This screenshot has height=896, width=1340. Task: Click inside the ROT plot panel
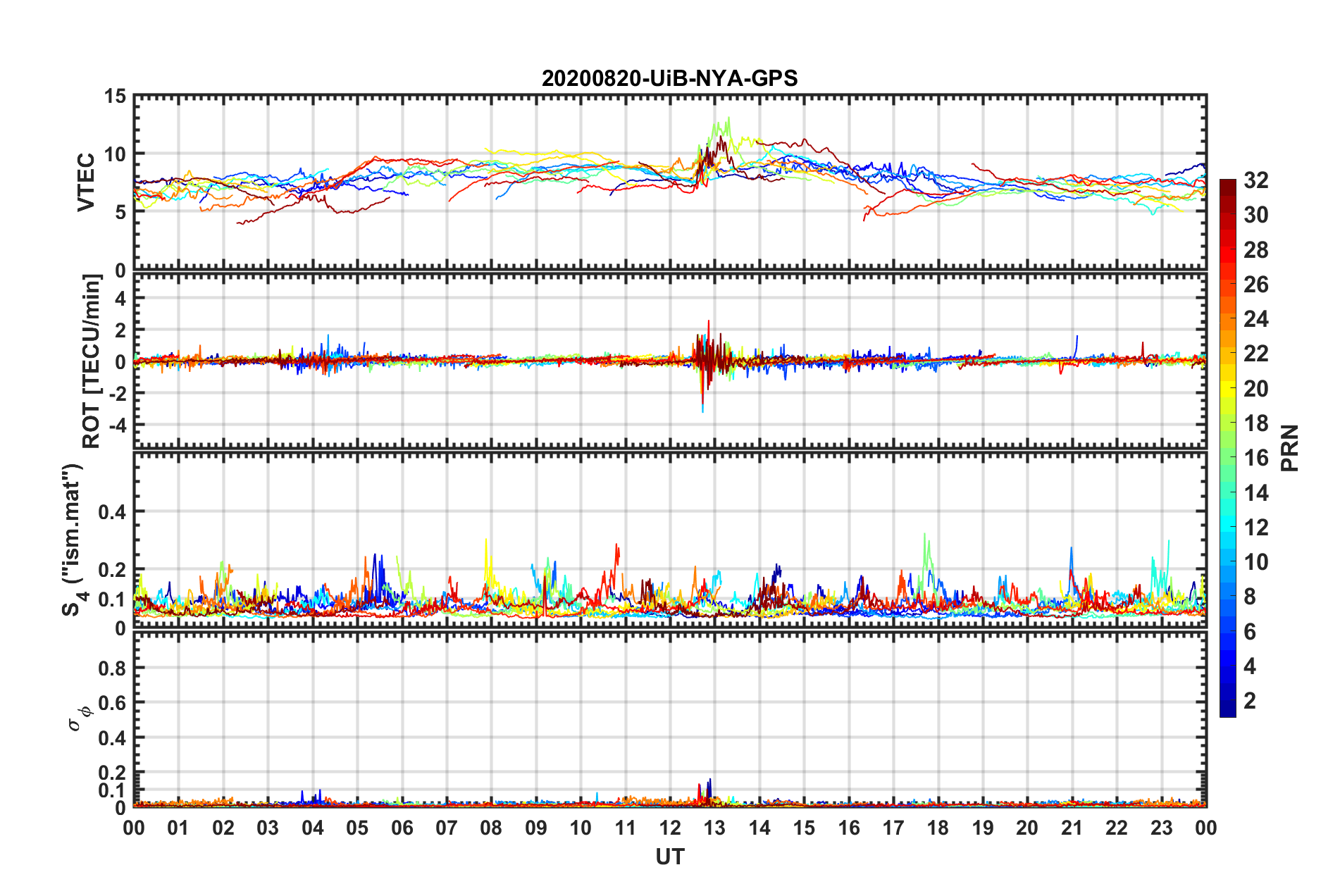pos(670,361)
